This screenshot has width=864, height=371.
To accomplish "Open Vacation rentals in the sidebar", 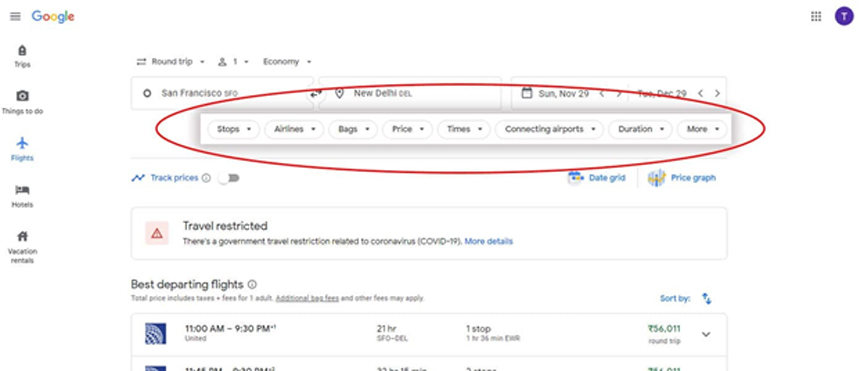I will tap(22, 248).
